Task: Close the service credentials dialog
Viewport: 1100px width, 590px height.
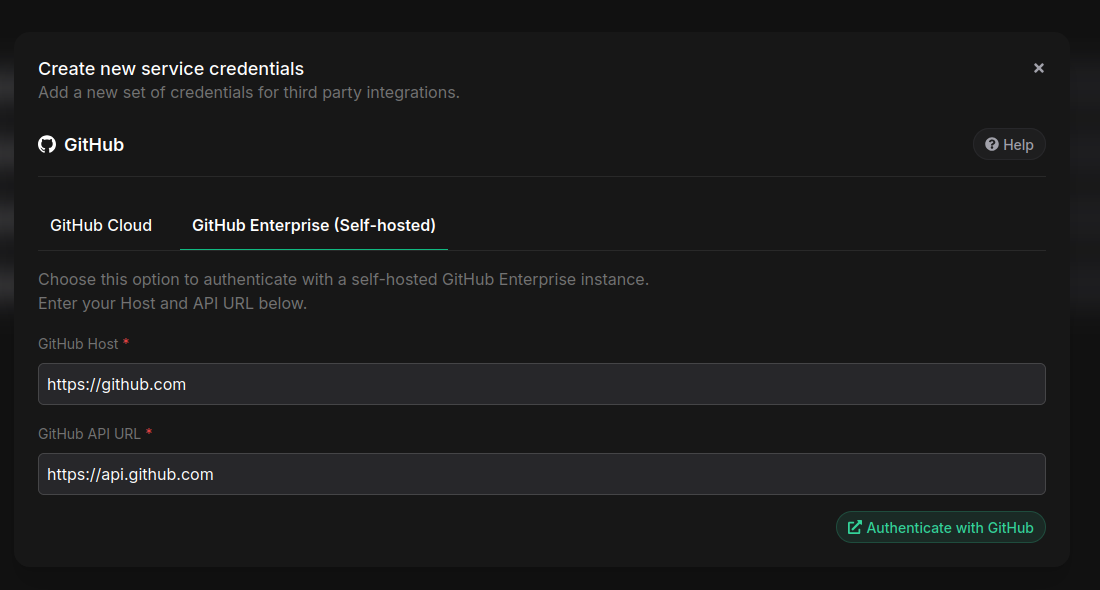Action: click(1039, 68)
